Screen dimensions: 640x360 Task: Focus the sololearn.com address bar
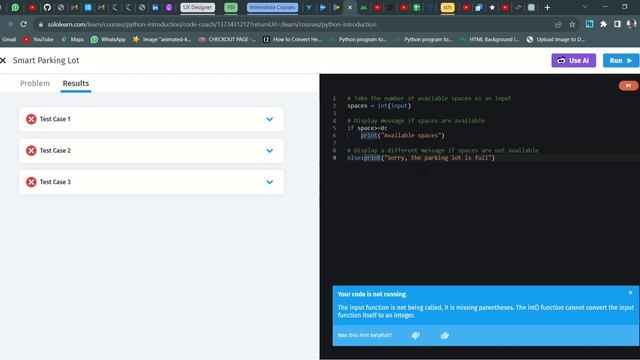point(212,24)
